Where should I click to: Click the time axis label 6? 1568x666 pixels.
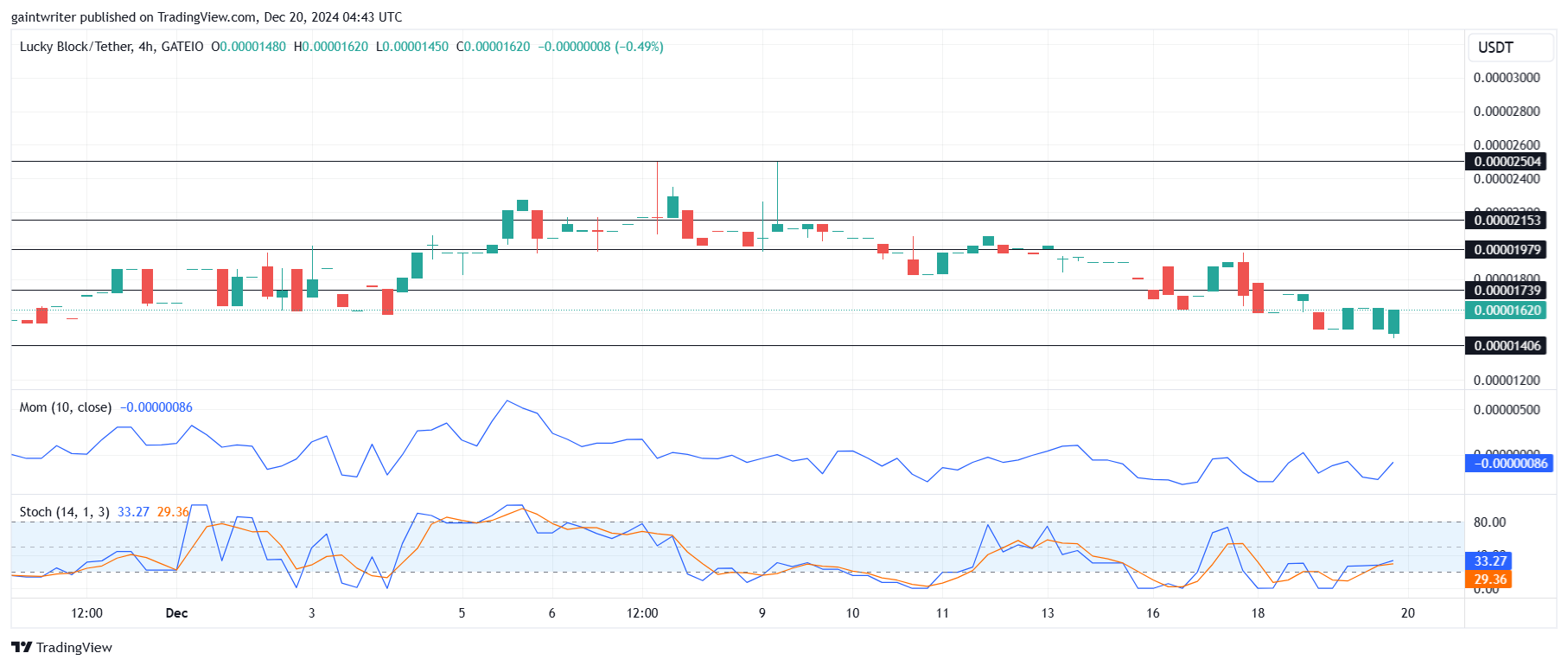551,613
